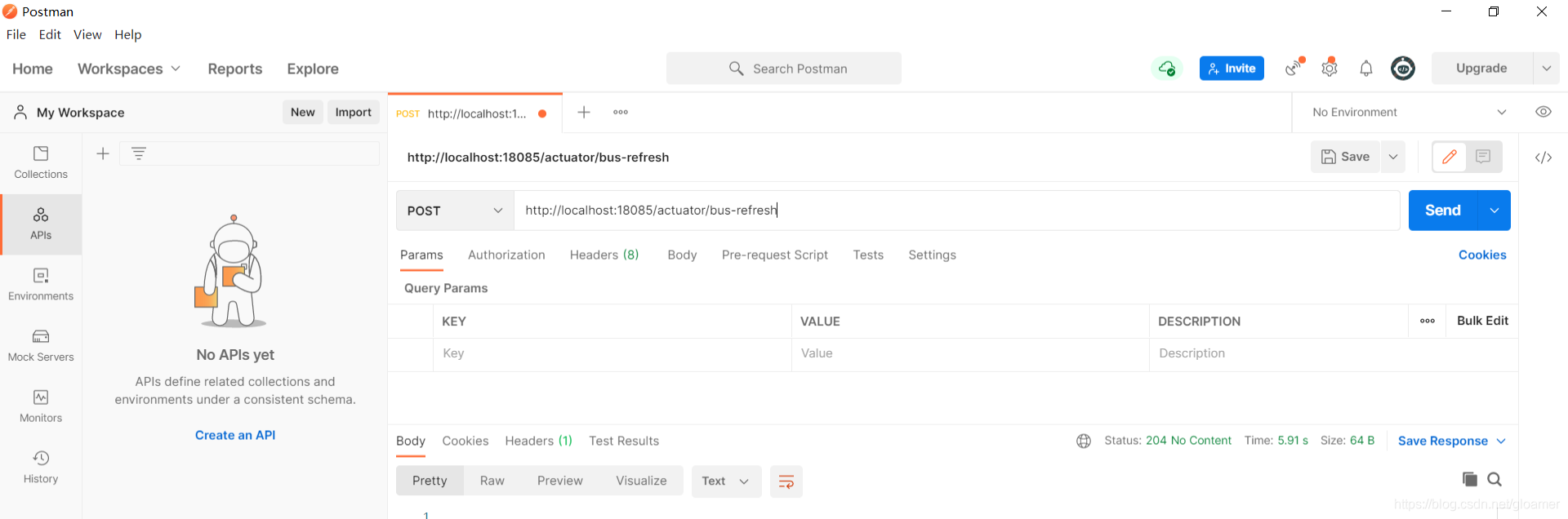Click the Save button
The image size is (1568, 519).
[x=1346, y=157]
